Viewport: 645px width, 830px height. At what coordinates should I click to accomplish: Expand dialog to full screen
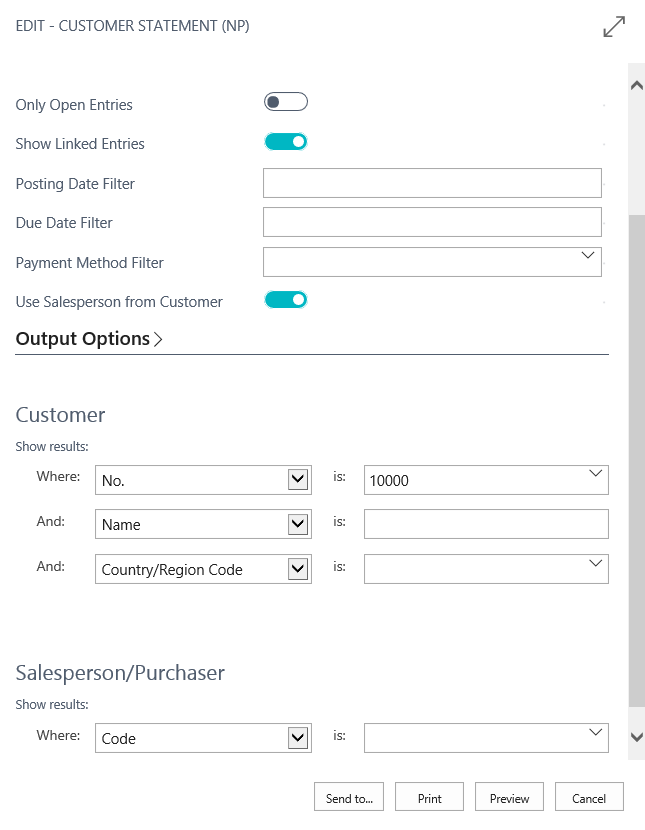614,27
